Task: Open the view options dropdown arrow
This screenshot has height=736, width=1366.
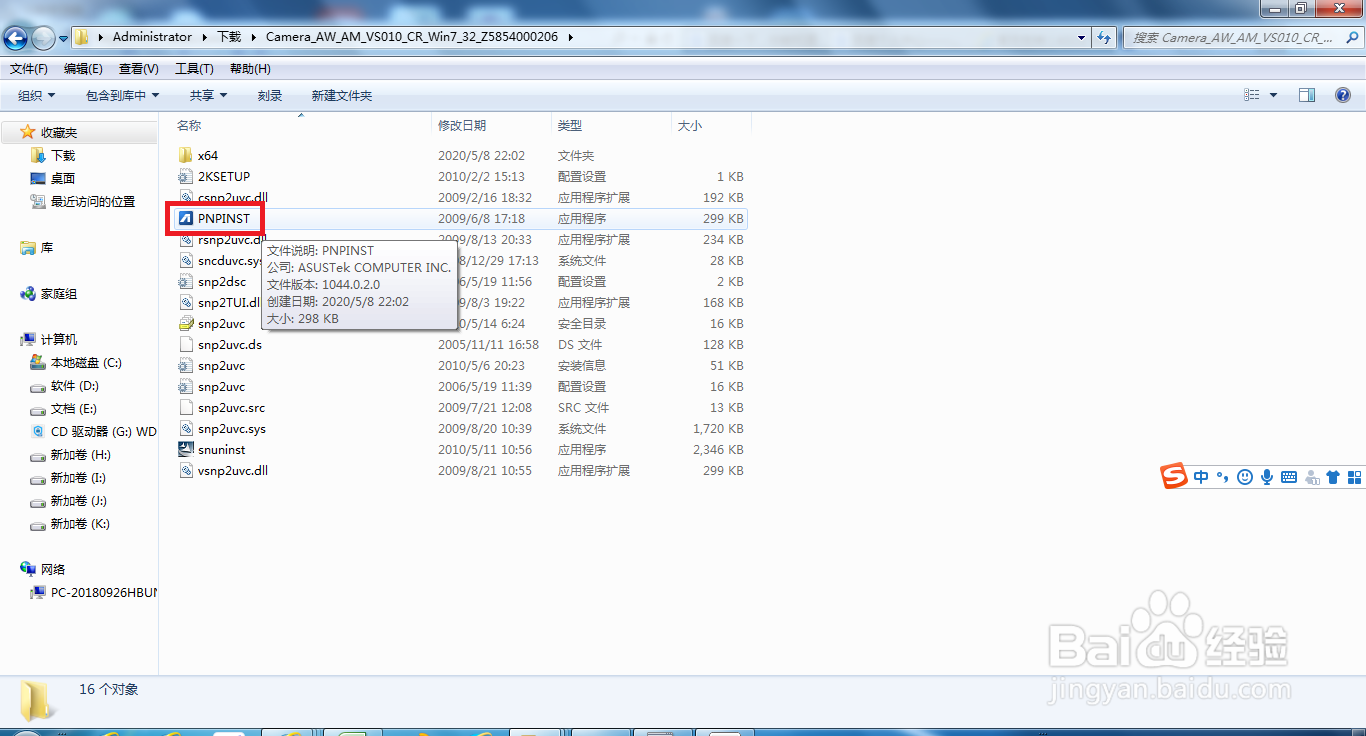Action: 1273,95
